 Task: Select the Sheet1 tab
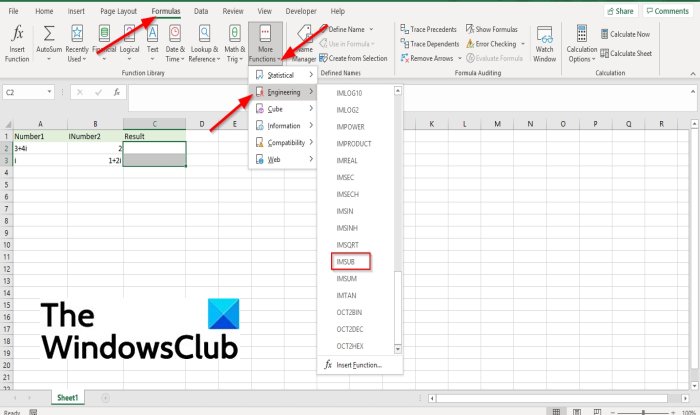coord(67,397)
